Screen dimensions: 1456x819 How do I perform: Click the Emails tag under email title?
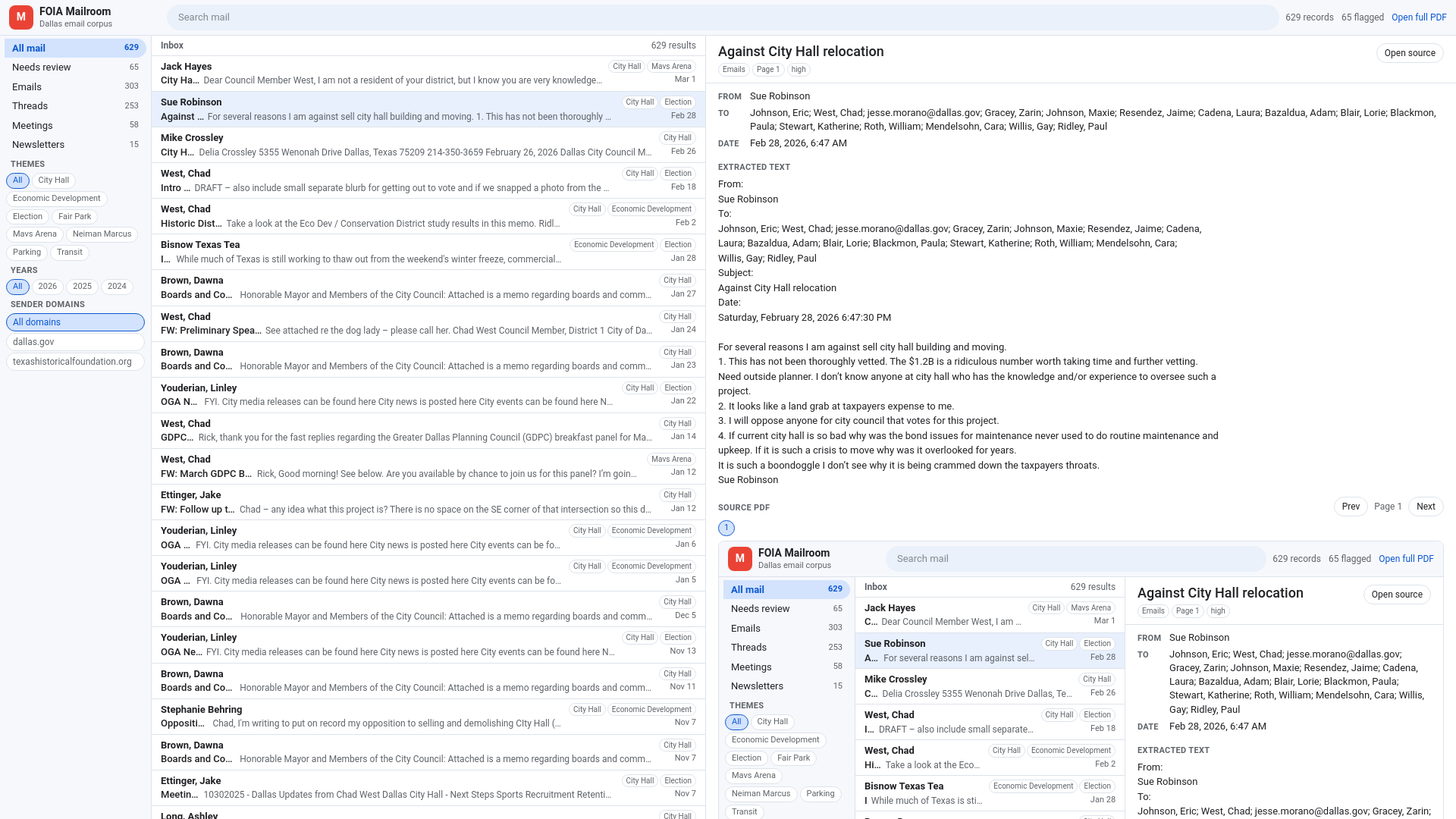pyautogui.click(x=733, y=70)
